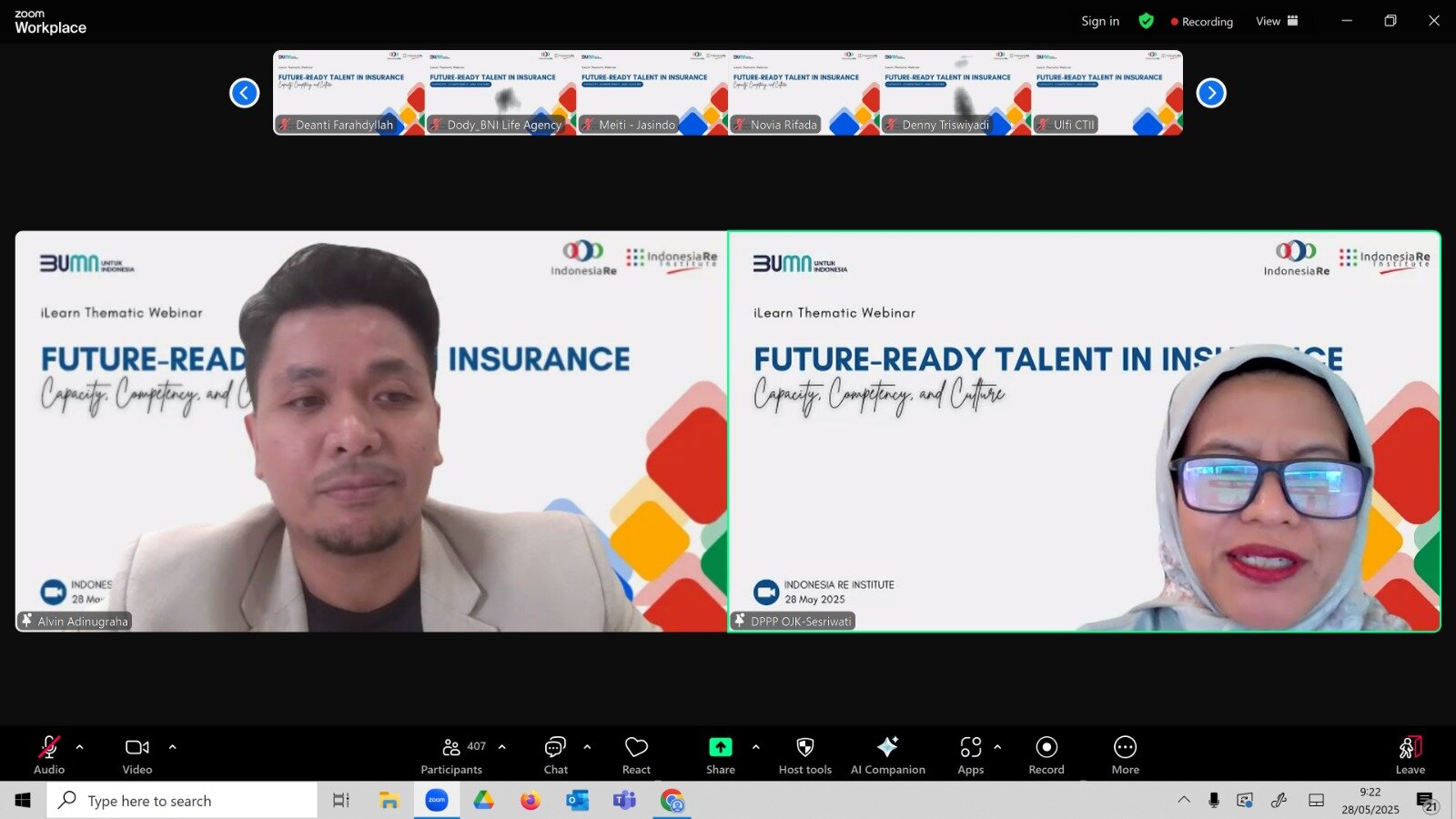Expand sharing options arrow beside Share
Screen dimensions: 1456x819
756,747
